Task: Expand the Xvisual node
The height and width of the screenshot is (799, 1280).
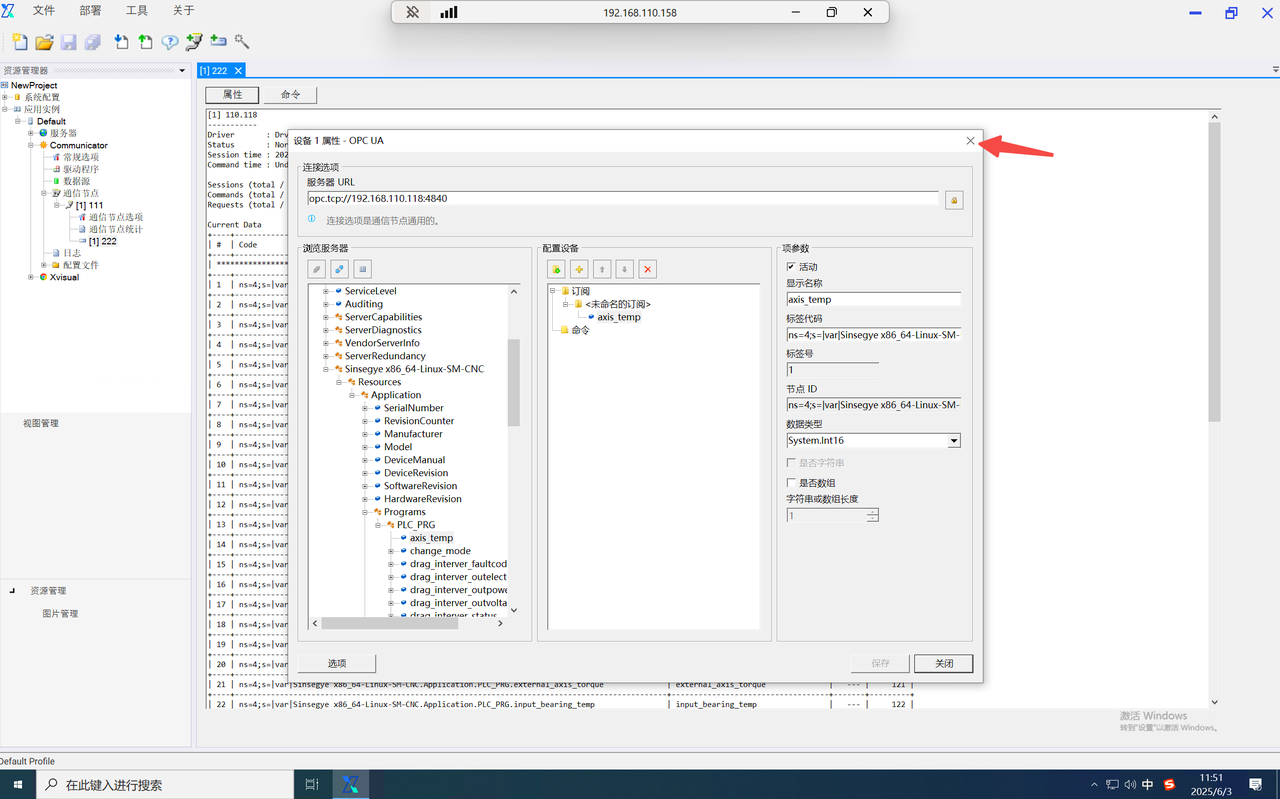Action: (x=31, y=277)
